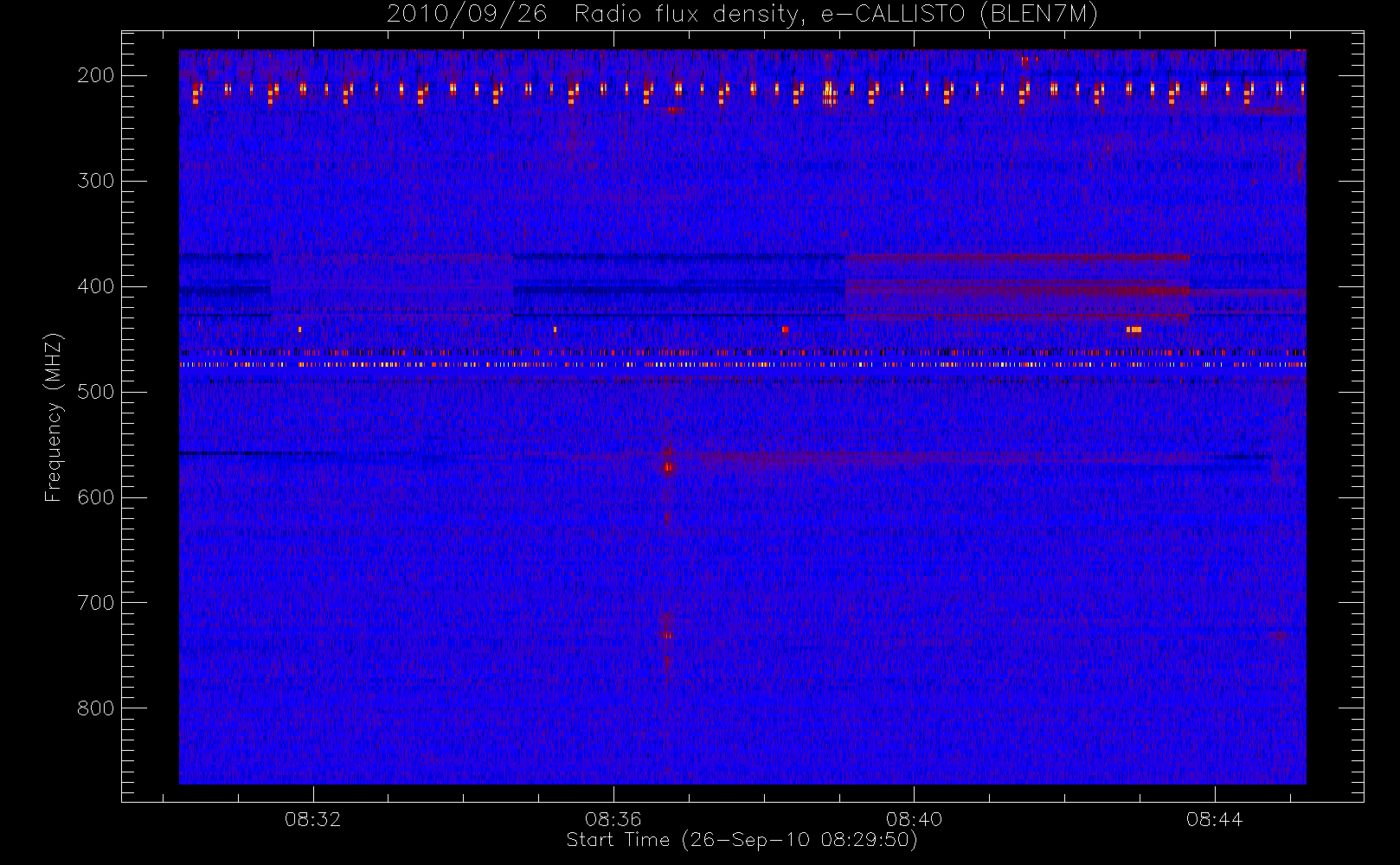This screenshot has height=865, width=1400.
Task: Click the 'Start Time (26-Sep-10 08:29:50)' label
Action: [x=742, y=840]
